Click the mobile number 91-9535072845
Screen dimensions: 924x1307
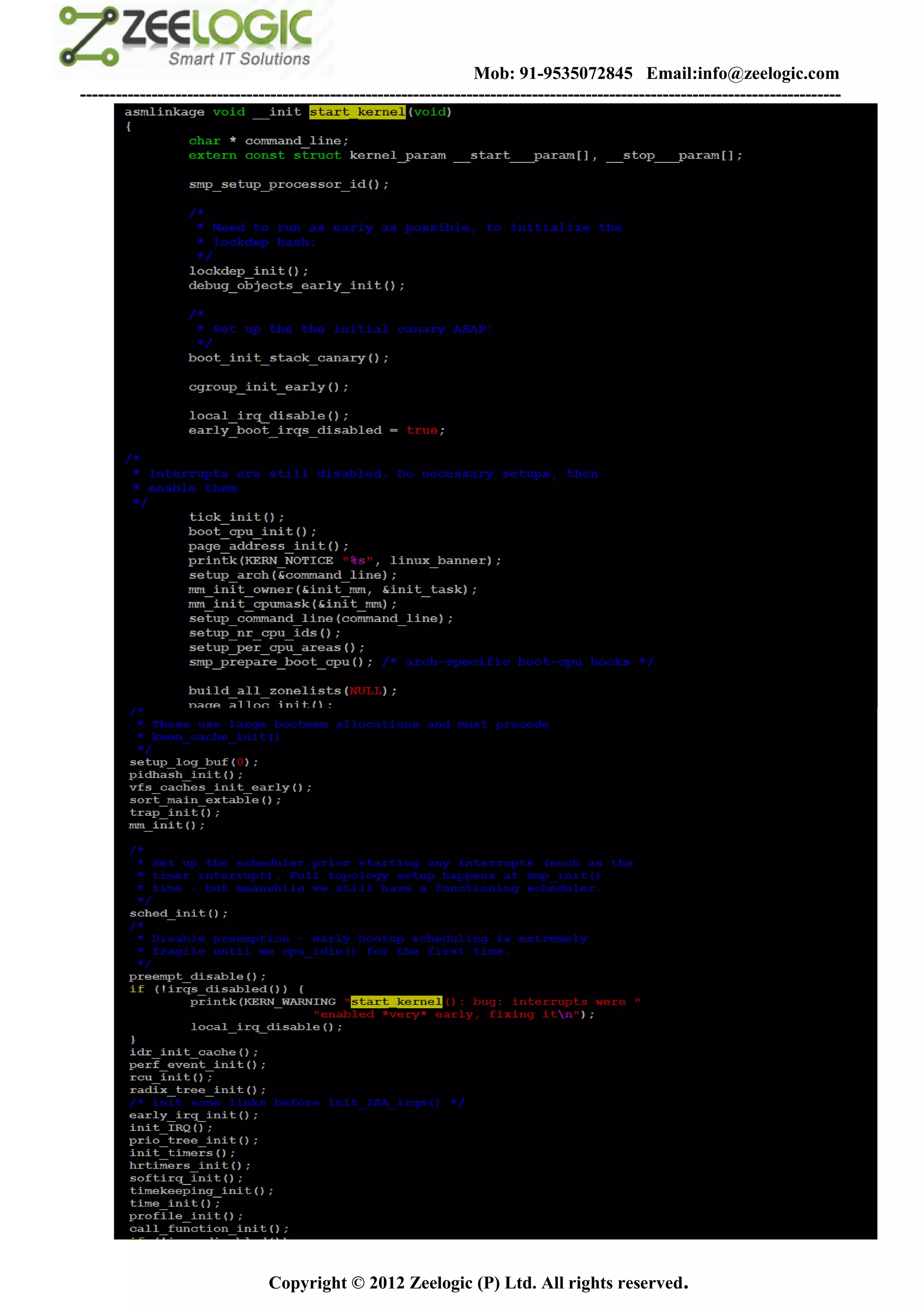tap(575, 74)
